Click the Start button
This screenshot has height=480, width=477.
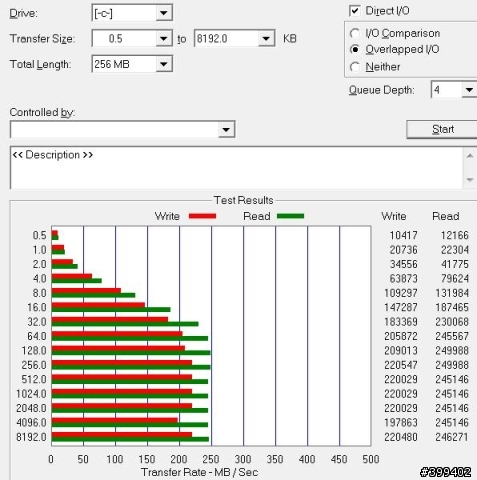(443, 129)
